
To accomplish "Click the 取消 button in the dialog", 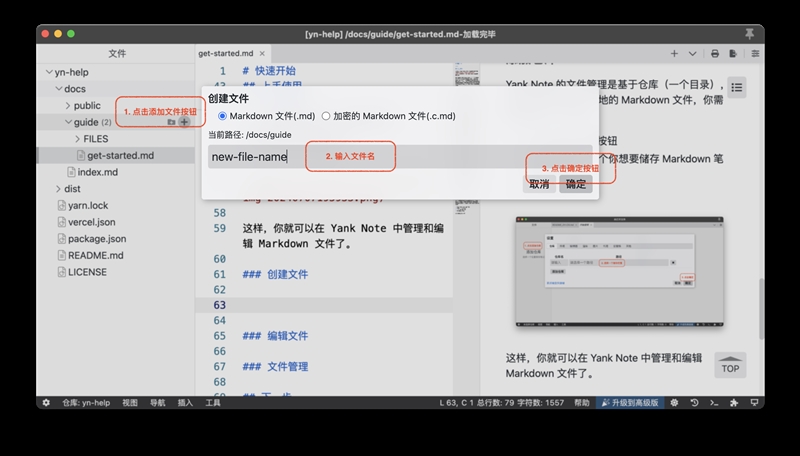I will 539,184.
